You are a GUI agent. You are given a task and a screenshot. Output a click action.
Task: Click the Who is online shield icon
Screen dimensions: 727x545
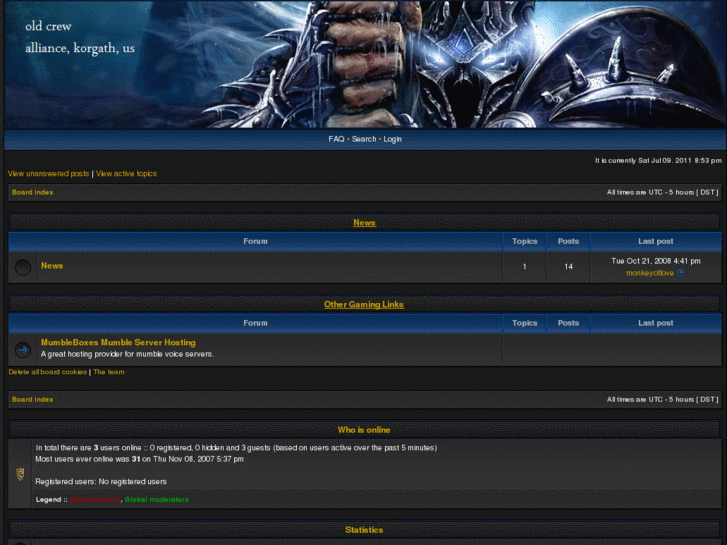click(x=20, y=474)
